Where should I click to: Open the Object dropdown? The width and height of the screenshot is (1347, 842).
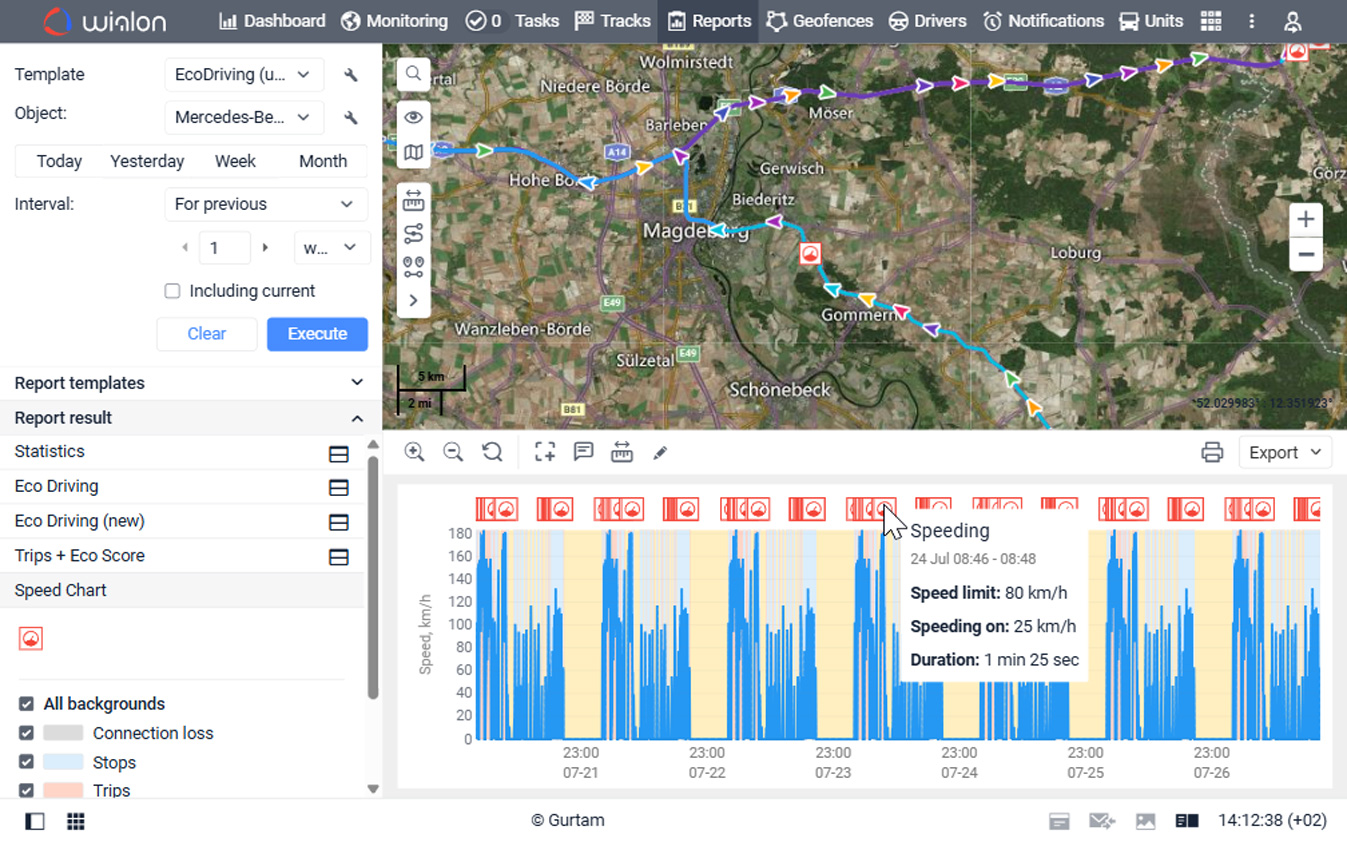click(244, 117)
